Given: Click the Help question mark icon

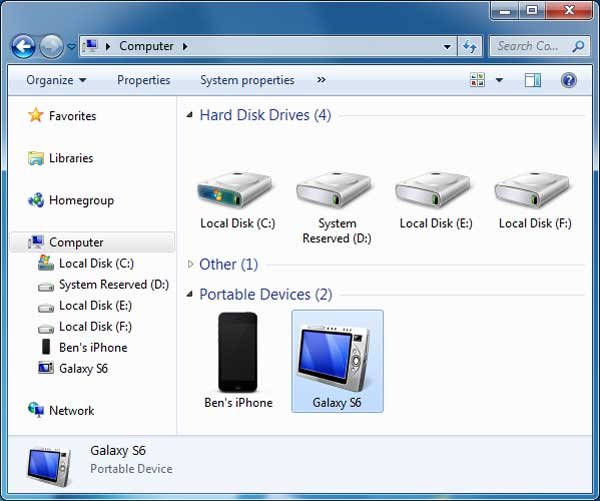Looking at the screenshot, I should click(x=568, y=80).
